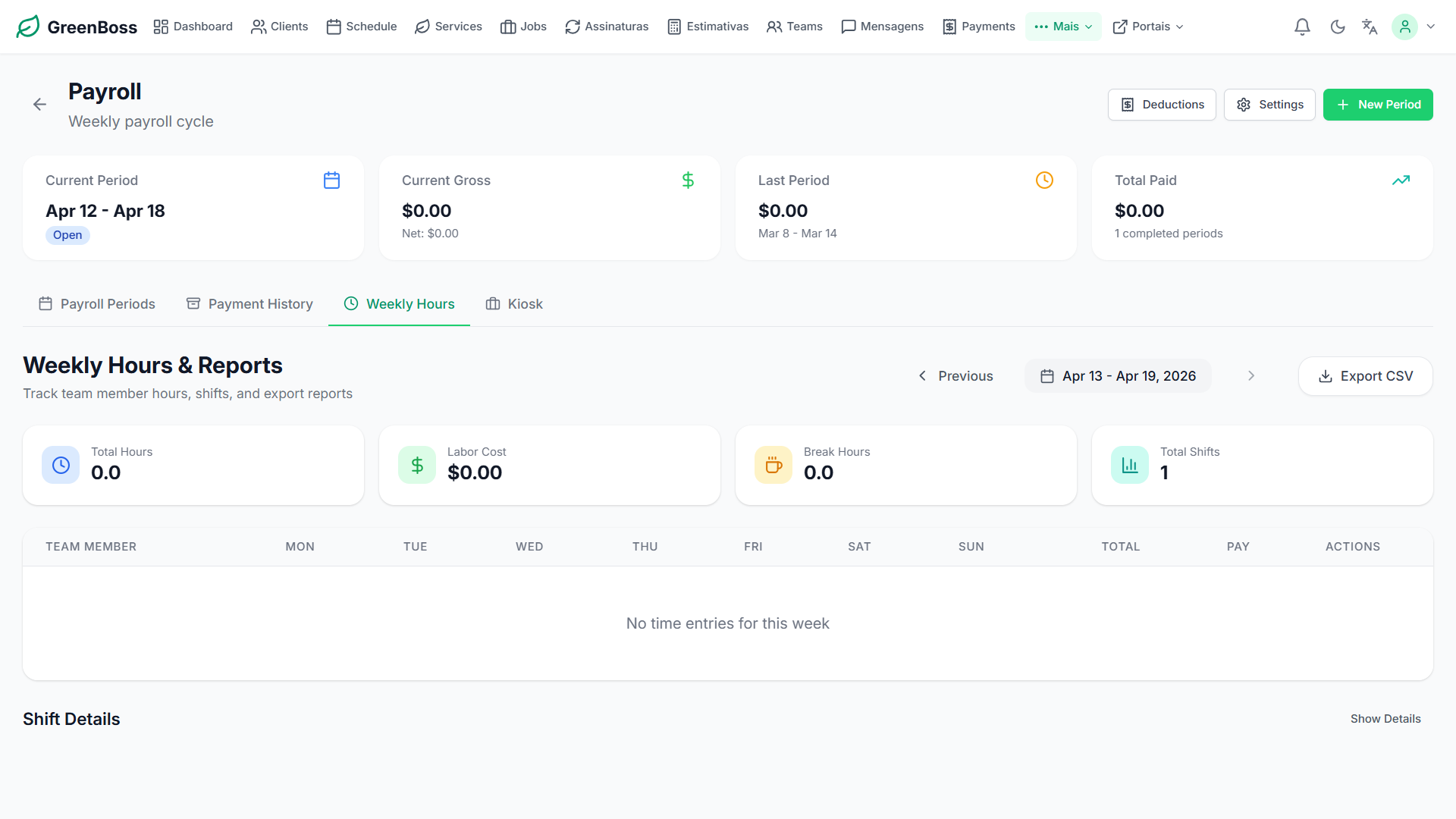This screenshot has height=819, width=1456.
Task: Open the language translate icon
Action: tap(1370, 27)
